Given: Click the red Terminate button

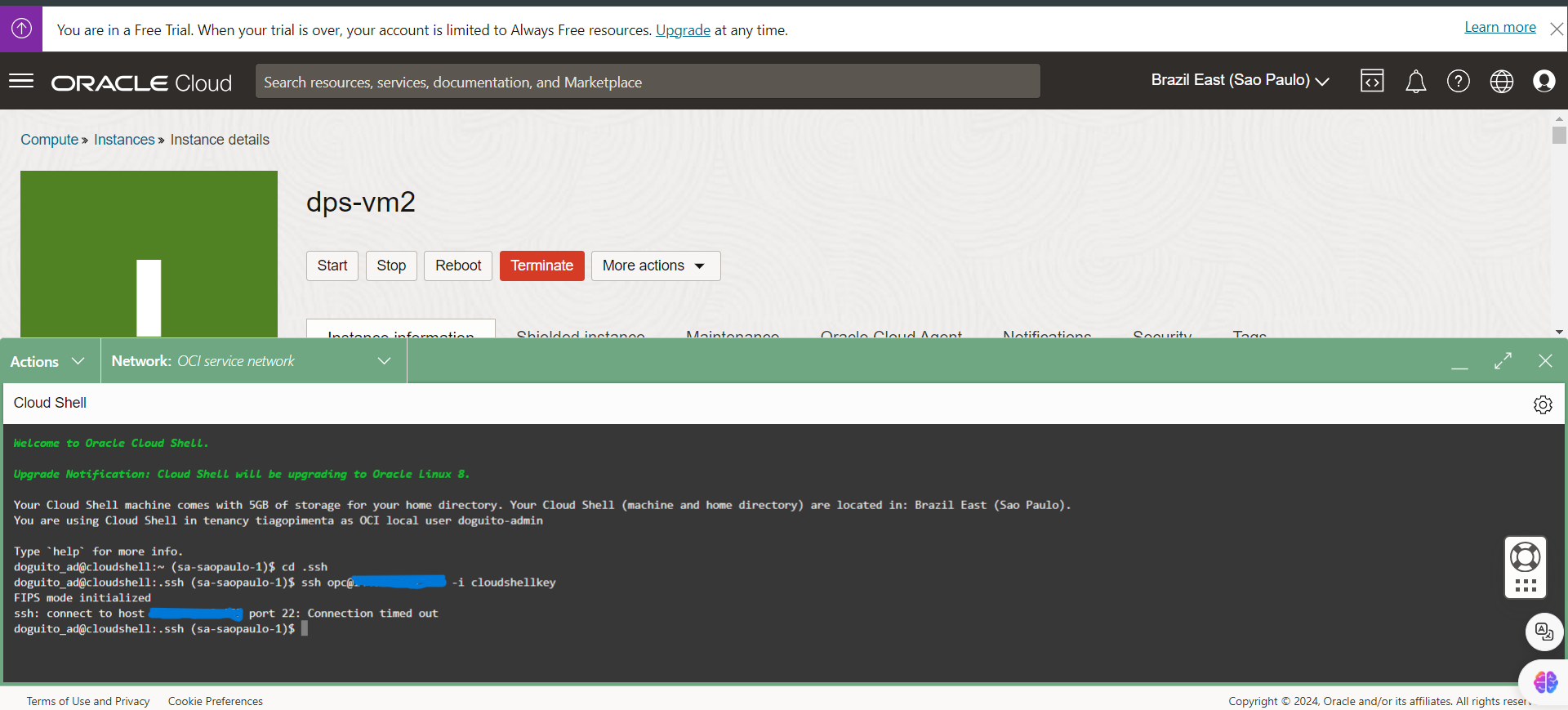Looking at the screenshot, I should [x=542, y=266].
